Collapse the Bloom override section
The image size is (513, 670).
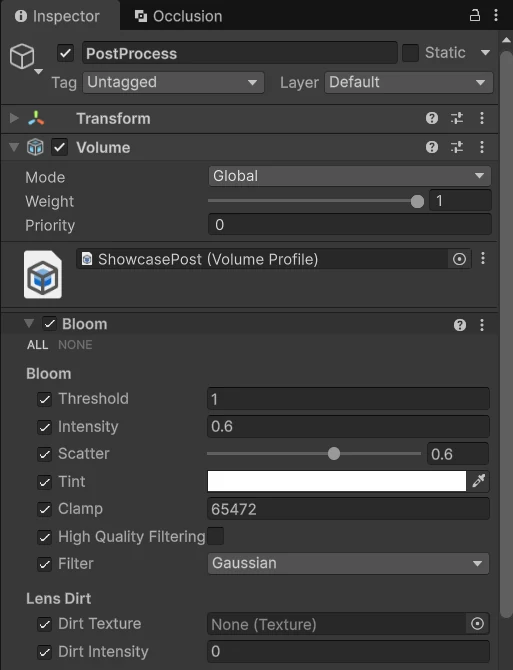tap(29, 323)
